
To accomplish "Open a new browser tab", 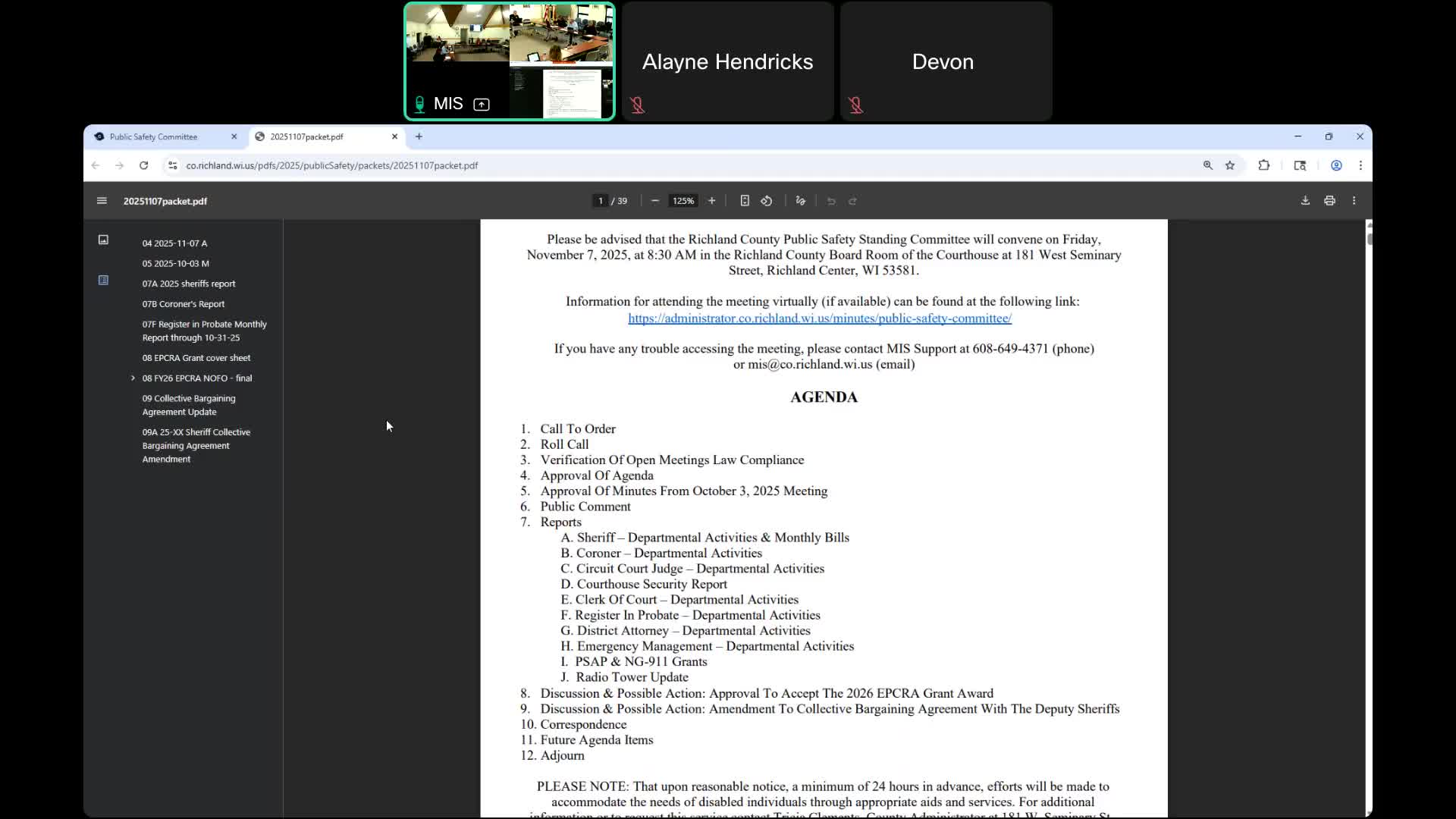I will (x=419, y=136).
